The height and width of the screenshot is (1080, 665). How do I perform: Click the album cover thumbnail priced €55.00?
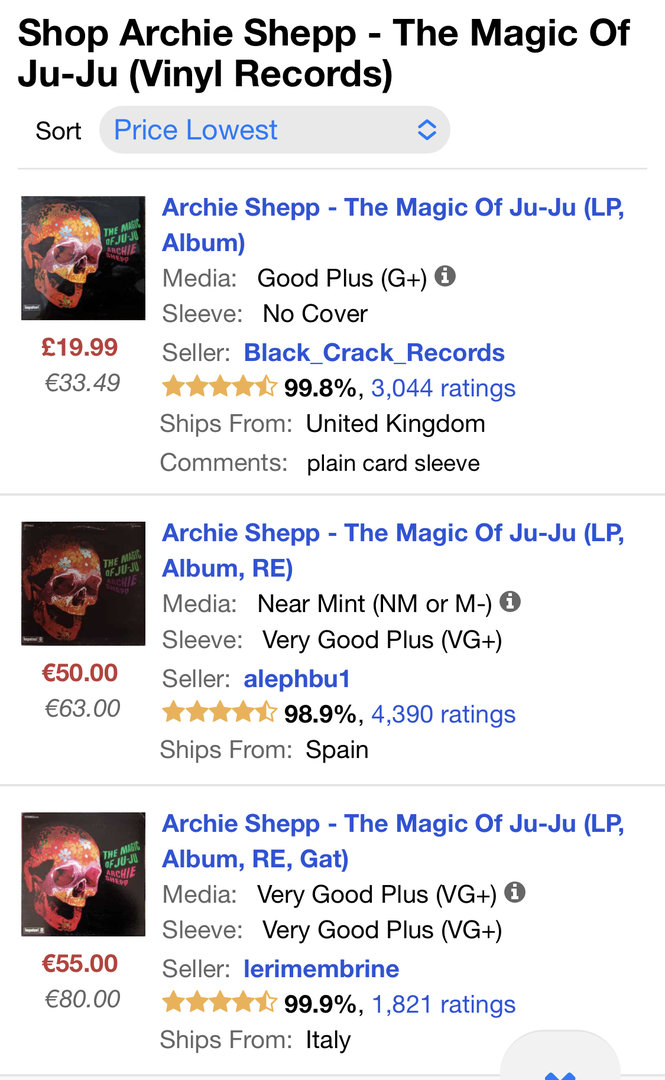(x=83, y=874)
